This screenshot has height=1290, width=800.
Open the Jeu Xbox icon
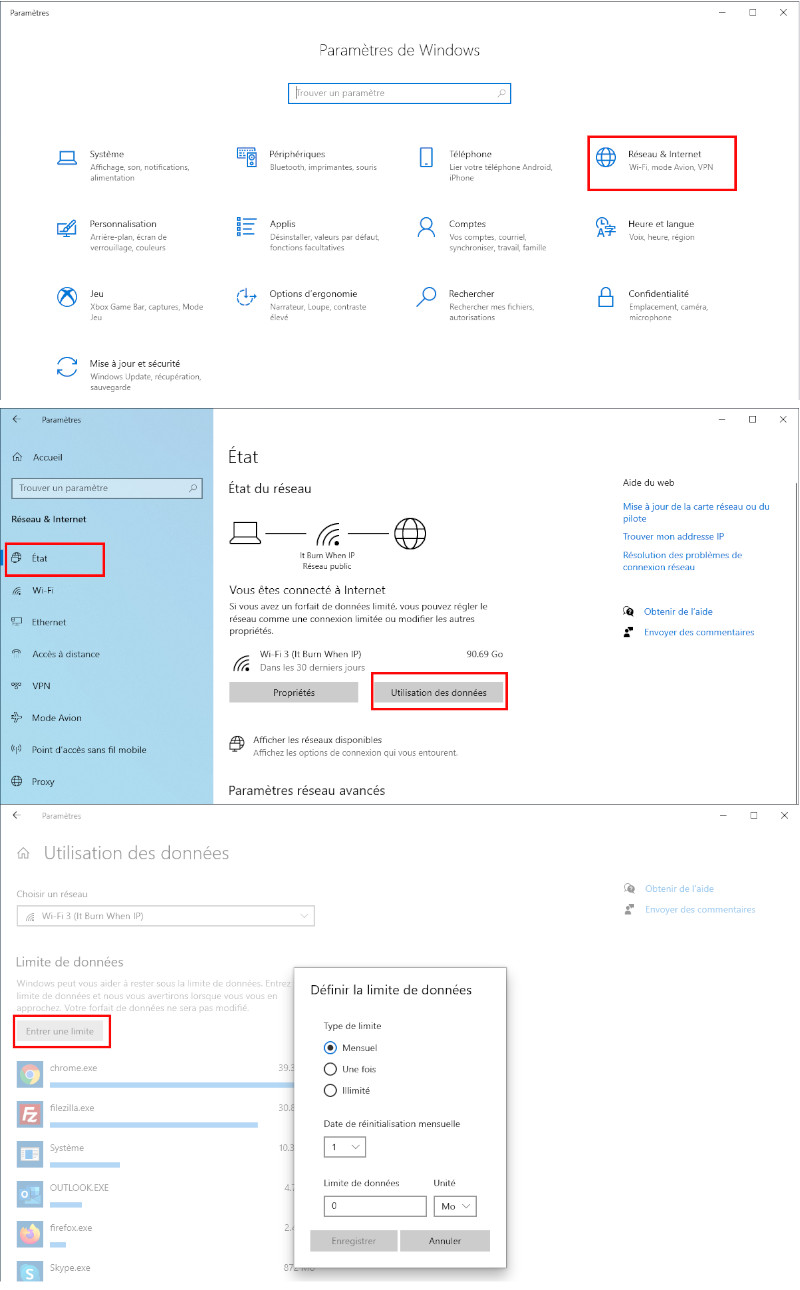67,296
